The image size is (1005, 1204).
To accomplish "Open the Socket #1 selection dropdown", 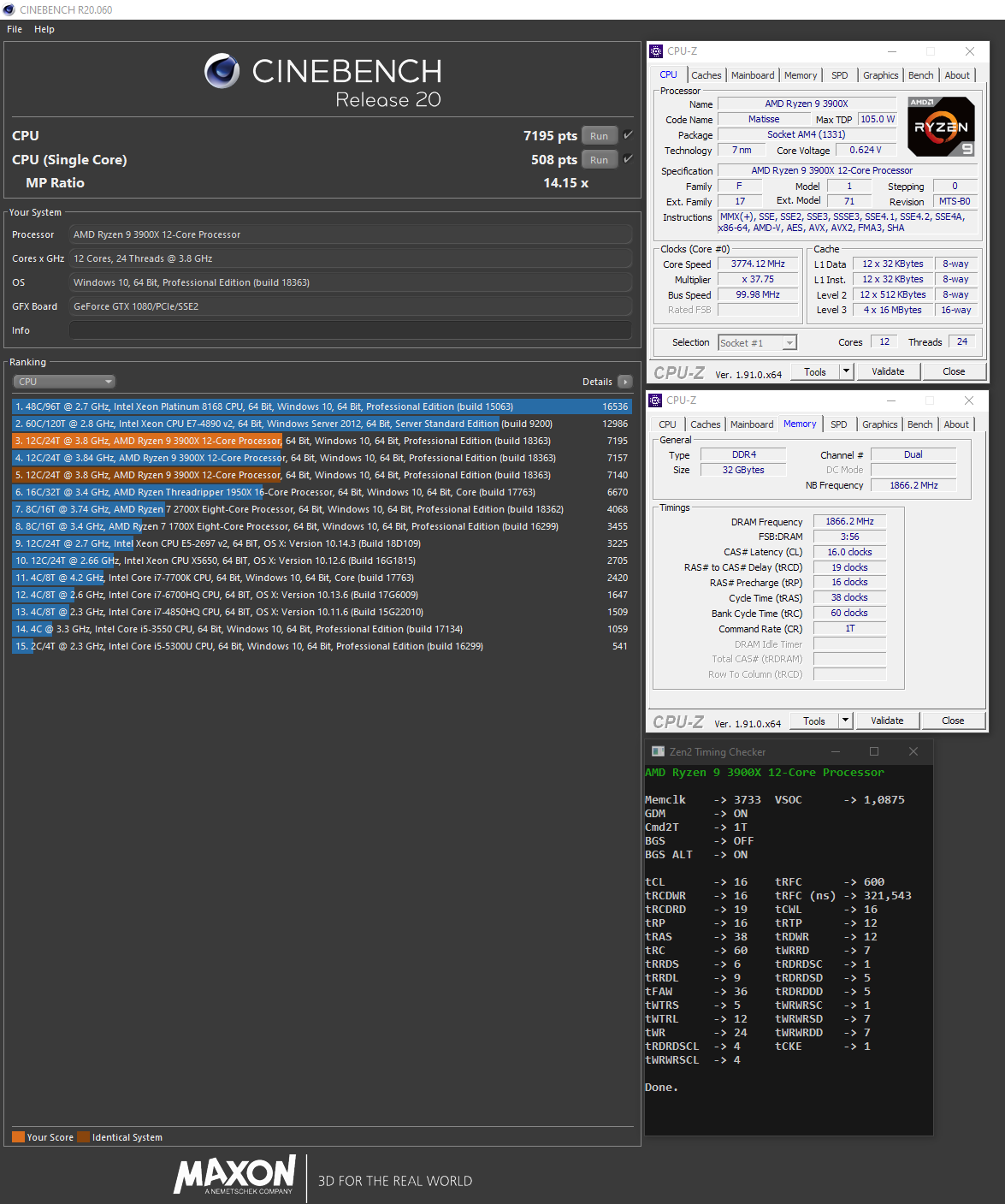I will [x=758, y=342].
